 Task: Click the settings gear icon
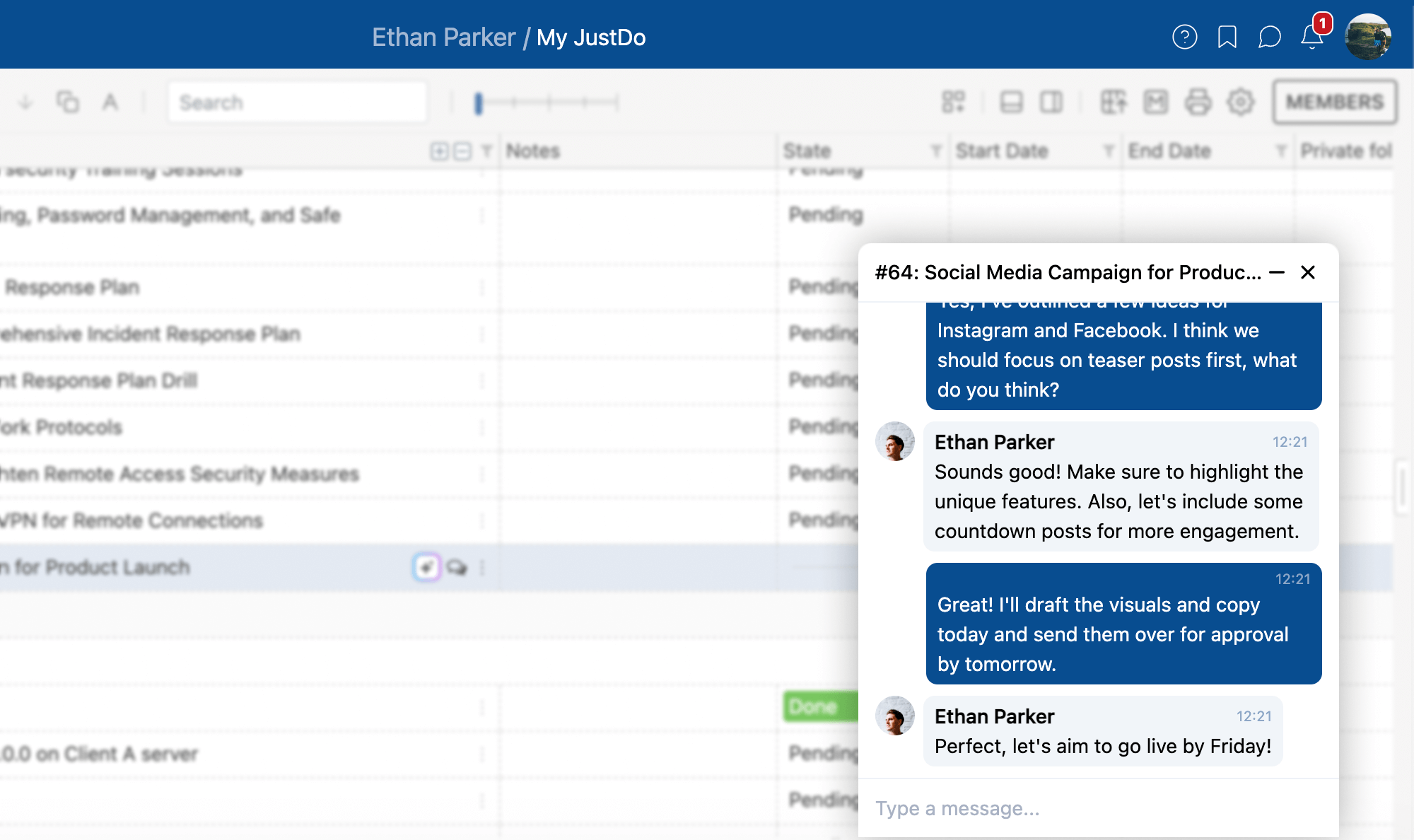(x=1241, y=102)
